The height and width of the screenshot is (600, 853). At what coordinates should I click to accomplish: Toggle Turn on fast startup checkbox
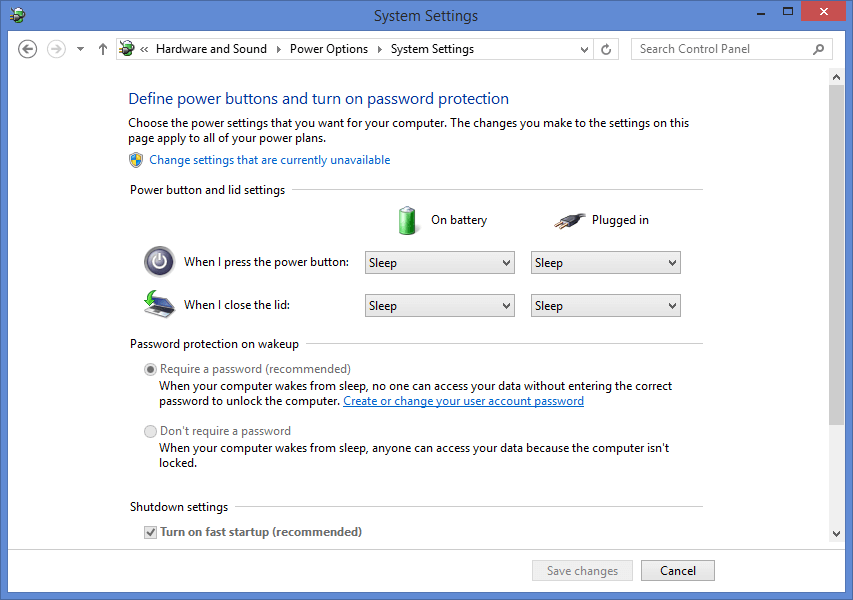click(x=150, y=532)
